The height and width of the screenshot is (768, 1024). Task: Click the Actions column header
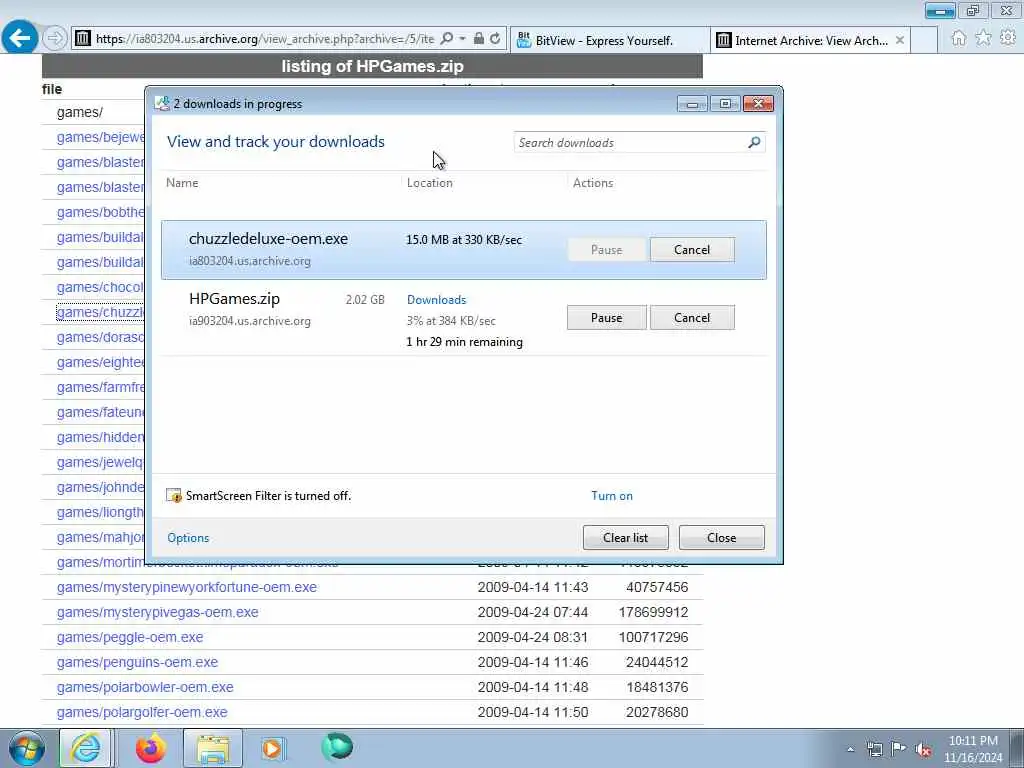click(x=593, y=183)
